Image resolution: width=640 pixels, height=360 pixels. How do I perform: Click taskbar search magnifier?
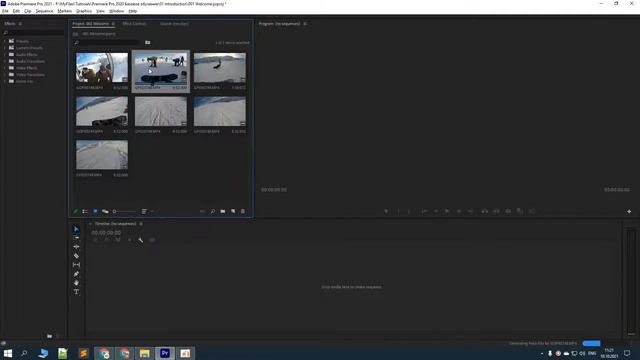point(24,353)
